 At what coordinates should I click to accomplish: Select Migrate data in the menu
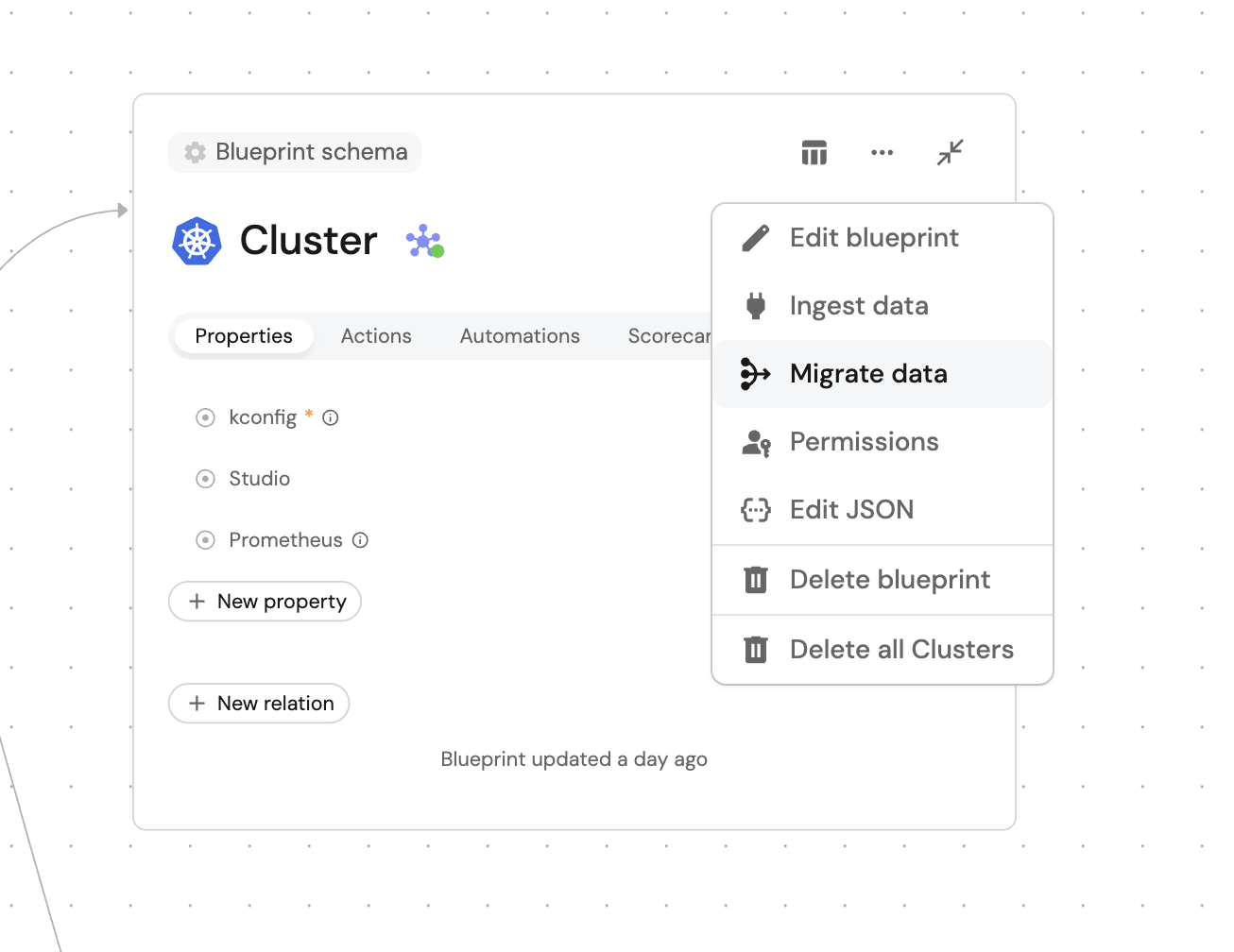[x=868, y=374]
